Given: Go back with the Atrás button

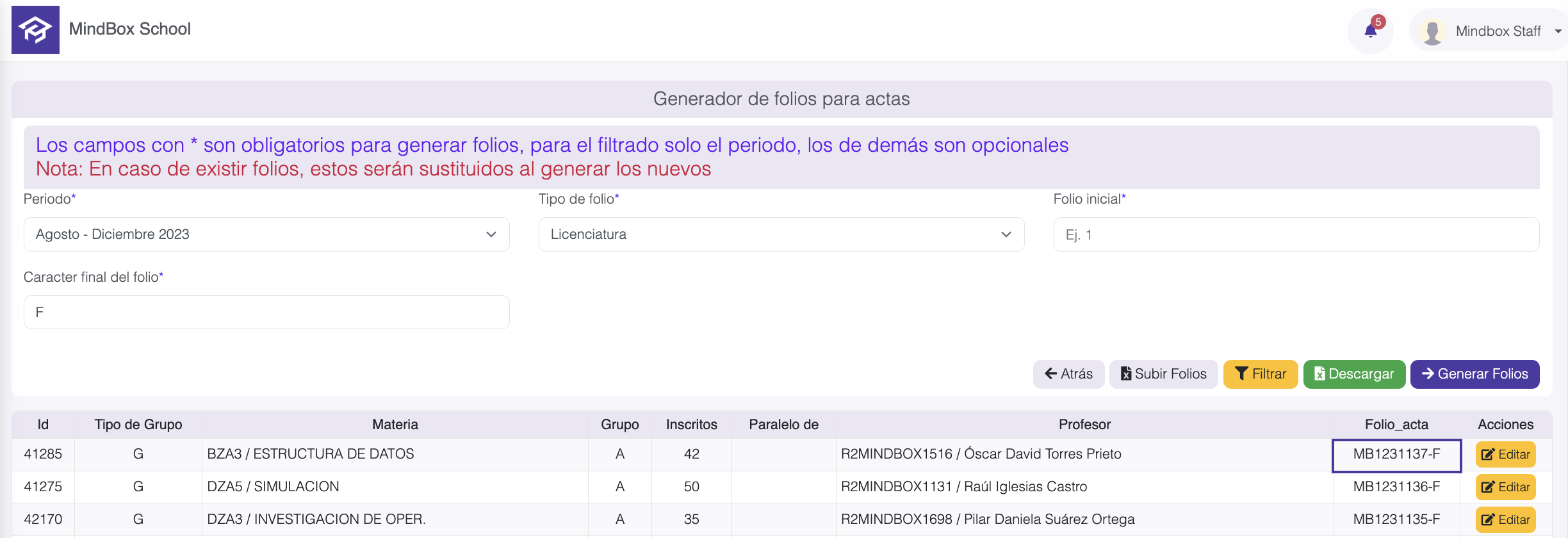Looking at the screenshot, I should point(1068,374).
